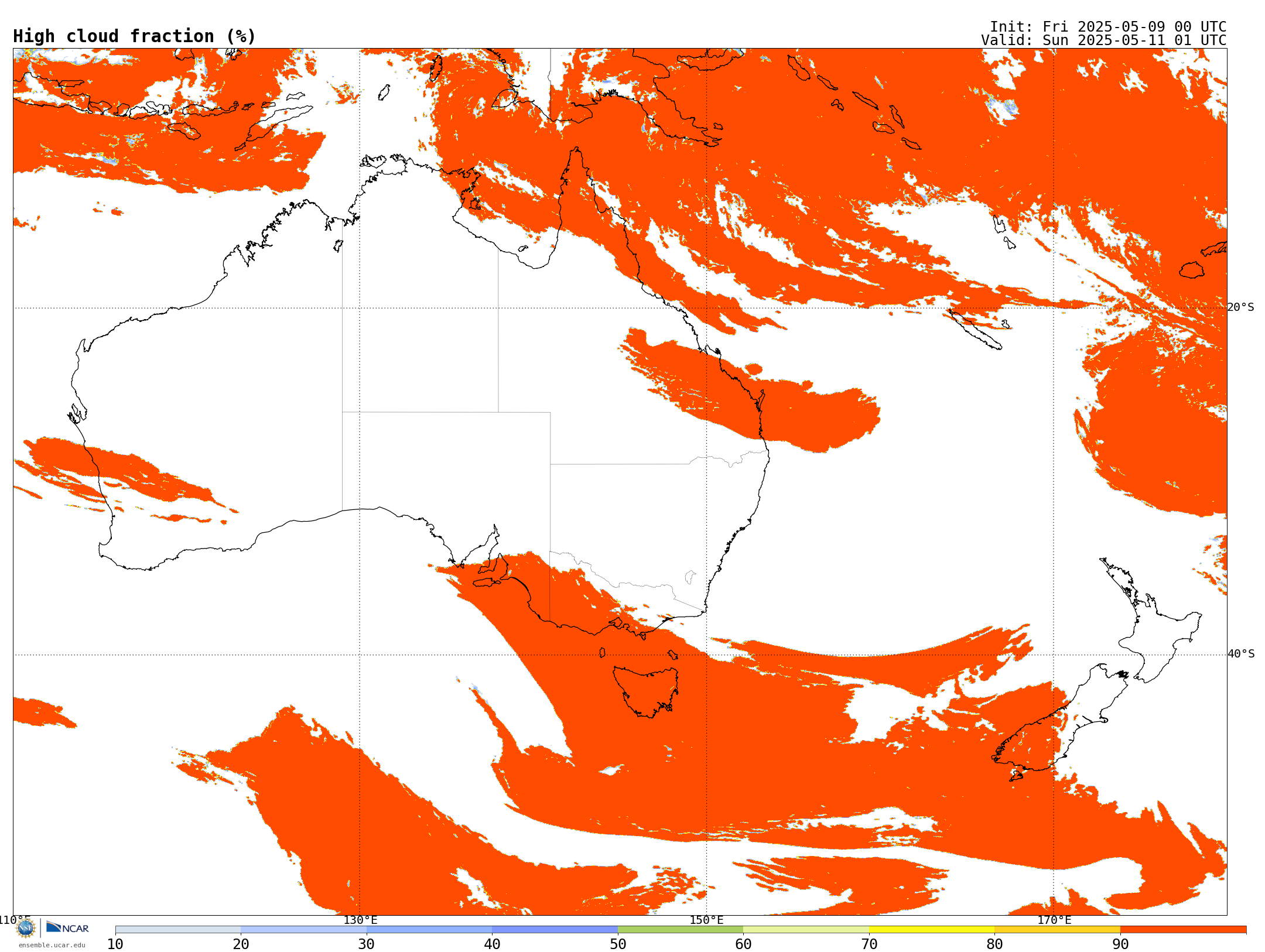Click New Caledonia island outline
Viewport: 1265px width, 952px height.
coord(975,330)
